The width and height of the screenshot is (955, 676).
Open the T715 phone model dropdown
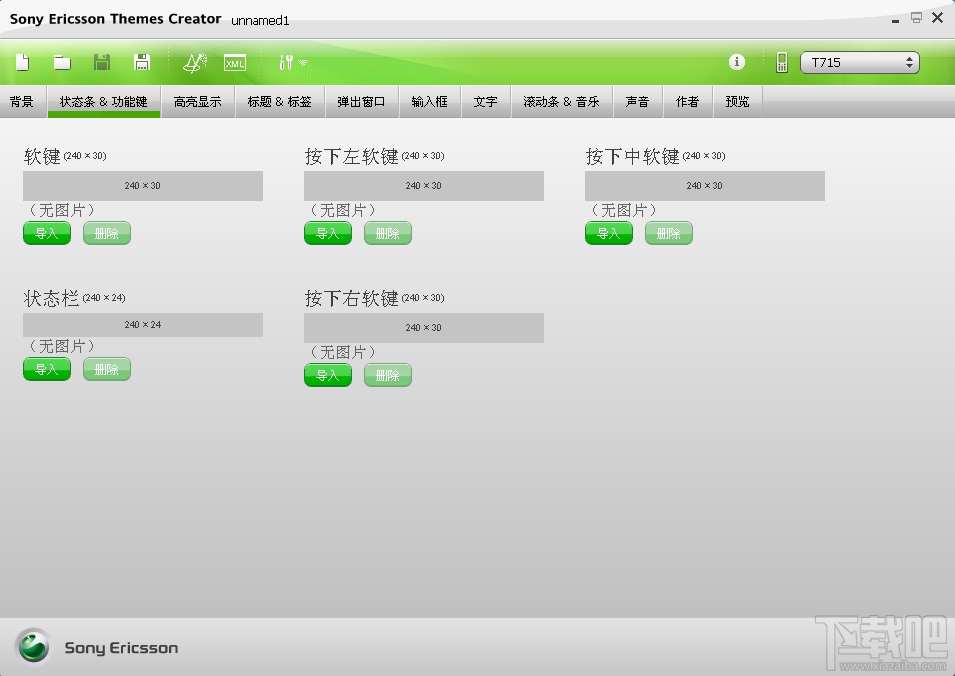tap(859, 63)
